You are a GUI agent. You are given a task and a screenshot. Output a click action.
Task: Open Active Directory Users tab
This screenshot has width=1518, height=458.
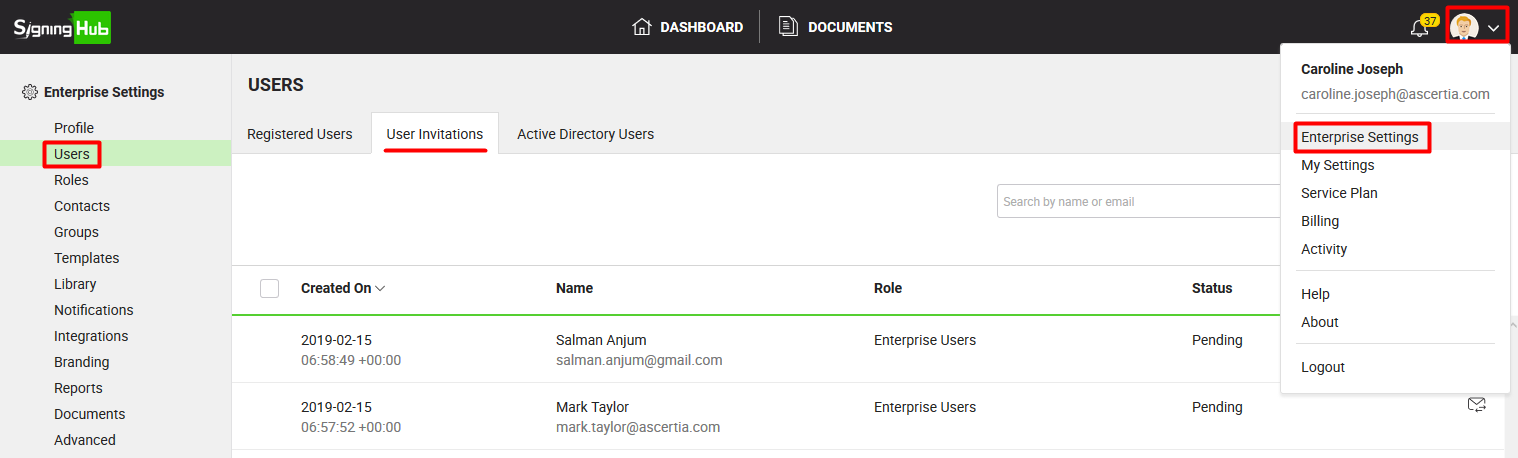click(585, 134)
